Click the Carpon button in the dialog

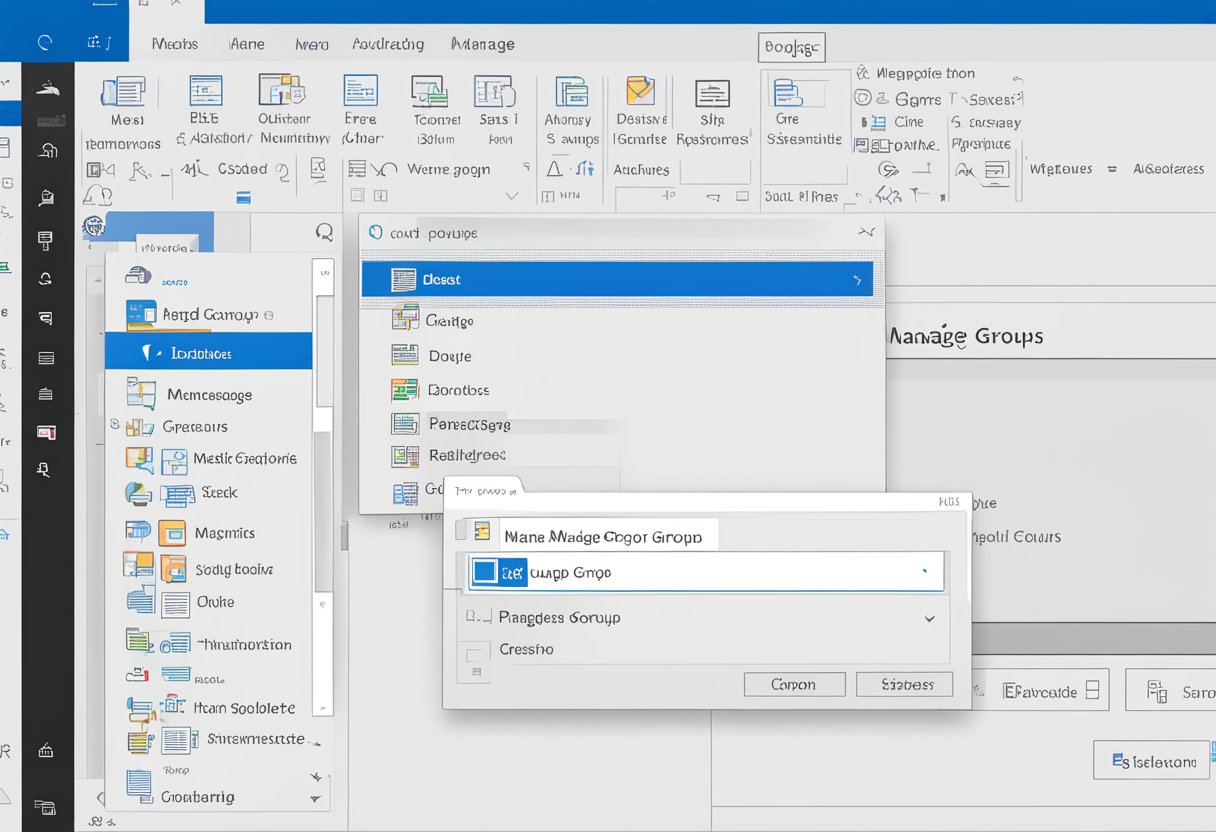(794, 685)
